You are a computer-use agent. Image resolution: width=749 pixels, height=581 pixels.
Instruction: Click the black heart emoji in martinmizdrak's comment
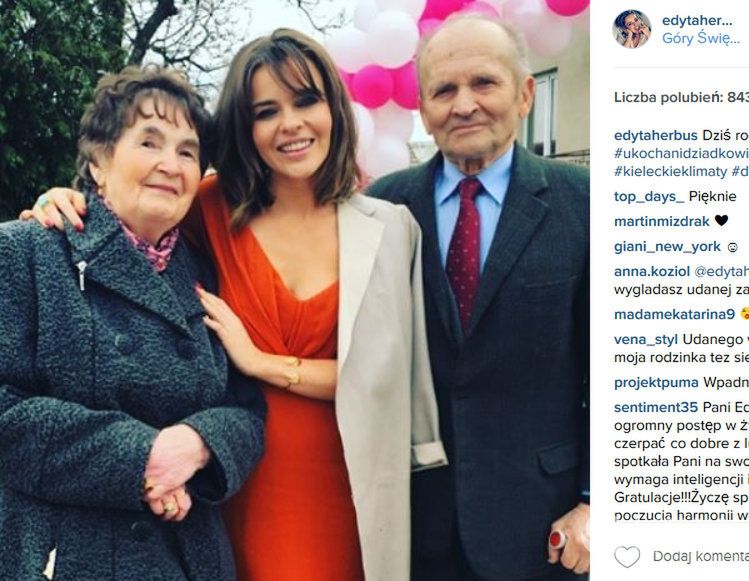pos(721,221)
